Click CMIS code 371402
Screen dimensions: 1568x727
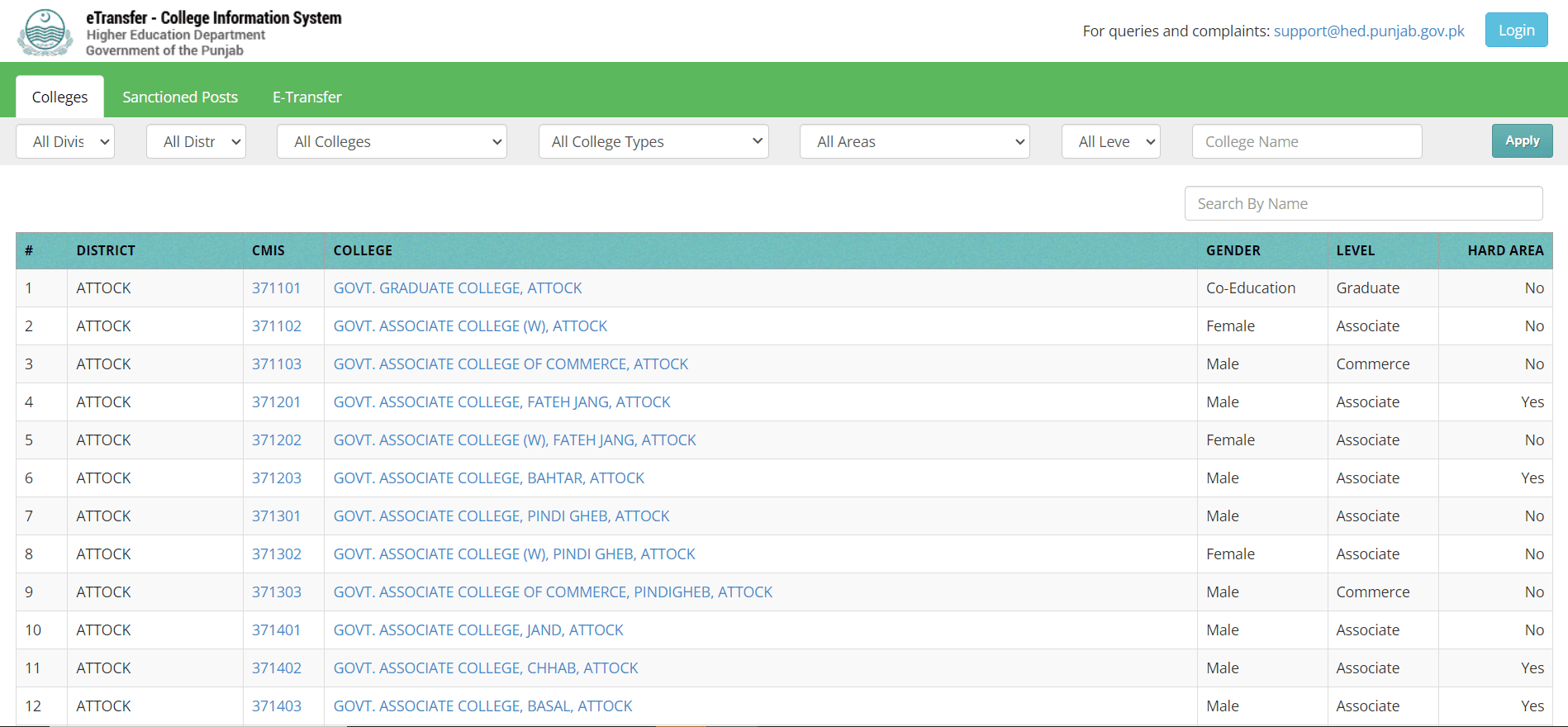pos(277,668)
